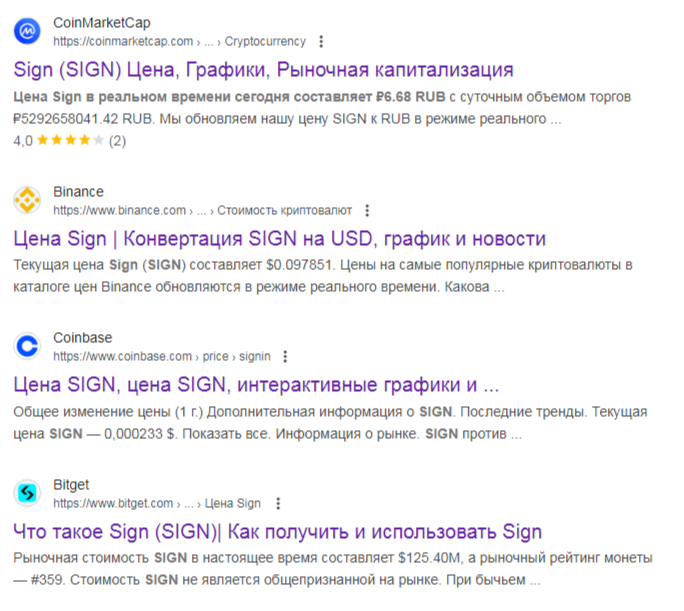Click the Bitget site name text
The image size is (684, 611).
(71, 484)
